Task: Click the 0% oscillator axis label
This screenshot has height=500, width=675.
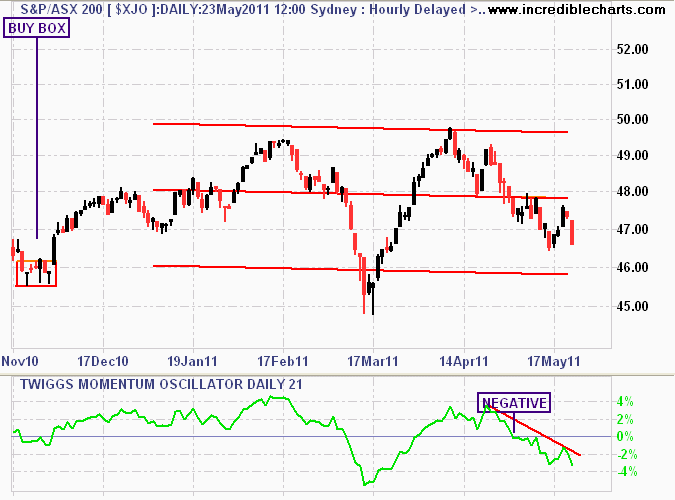Action: [x=625, y=437]
